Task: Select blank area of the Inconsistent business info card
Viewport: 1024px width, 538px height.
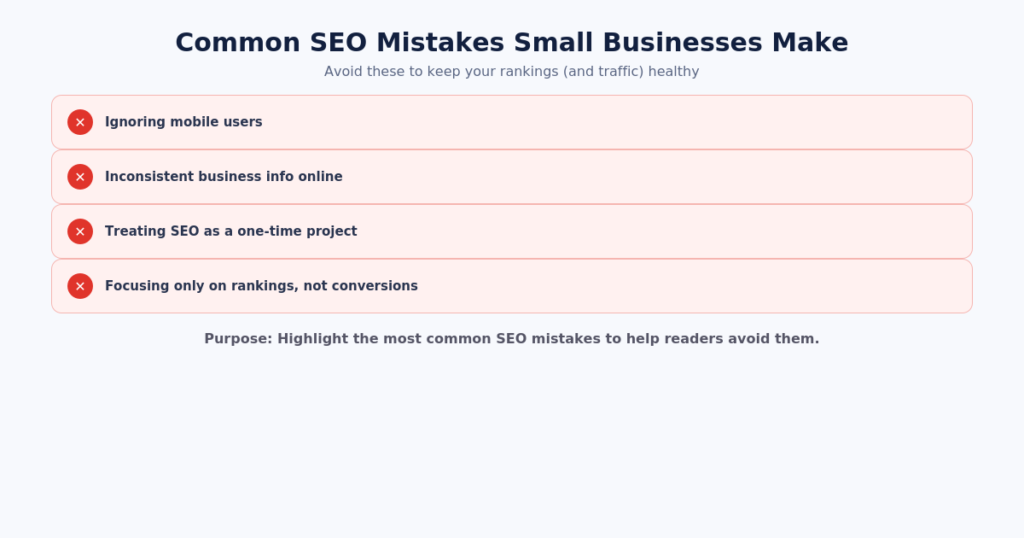Action: tap(653, 177)
